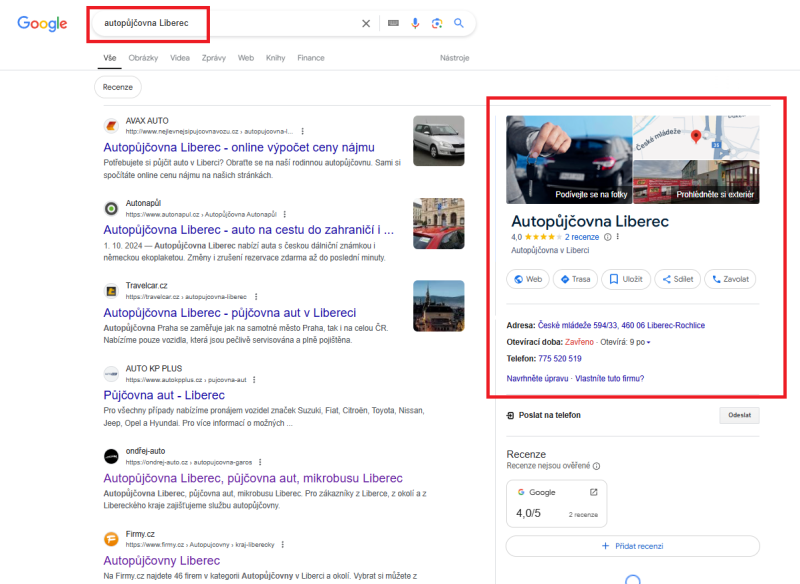
Task: Open the Autopůjčovny Liberec Firmy.cz link
Action: pyautogui.click(x=162, y=561)
